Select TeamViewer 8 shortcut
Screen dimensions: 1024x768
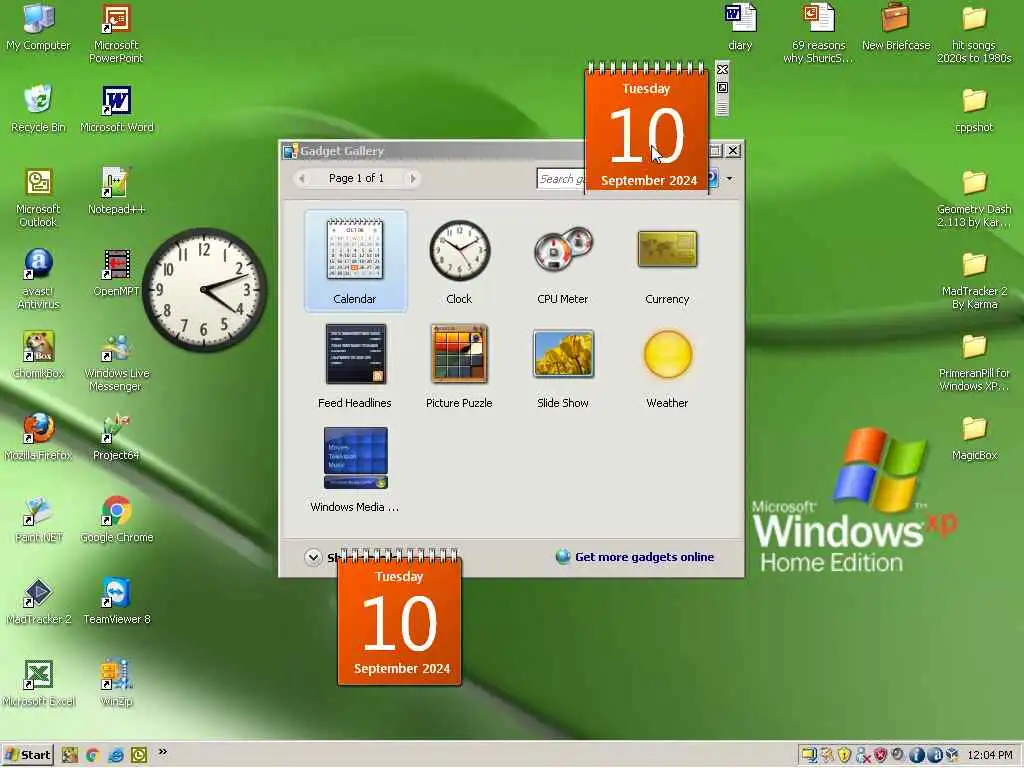[116, 602]
